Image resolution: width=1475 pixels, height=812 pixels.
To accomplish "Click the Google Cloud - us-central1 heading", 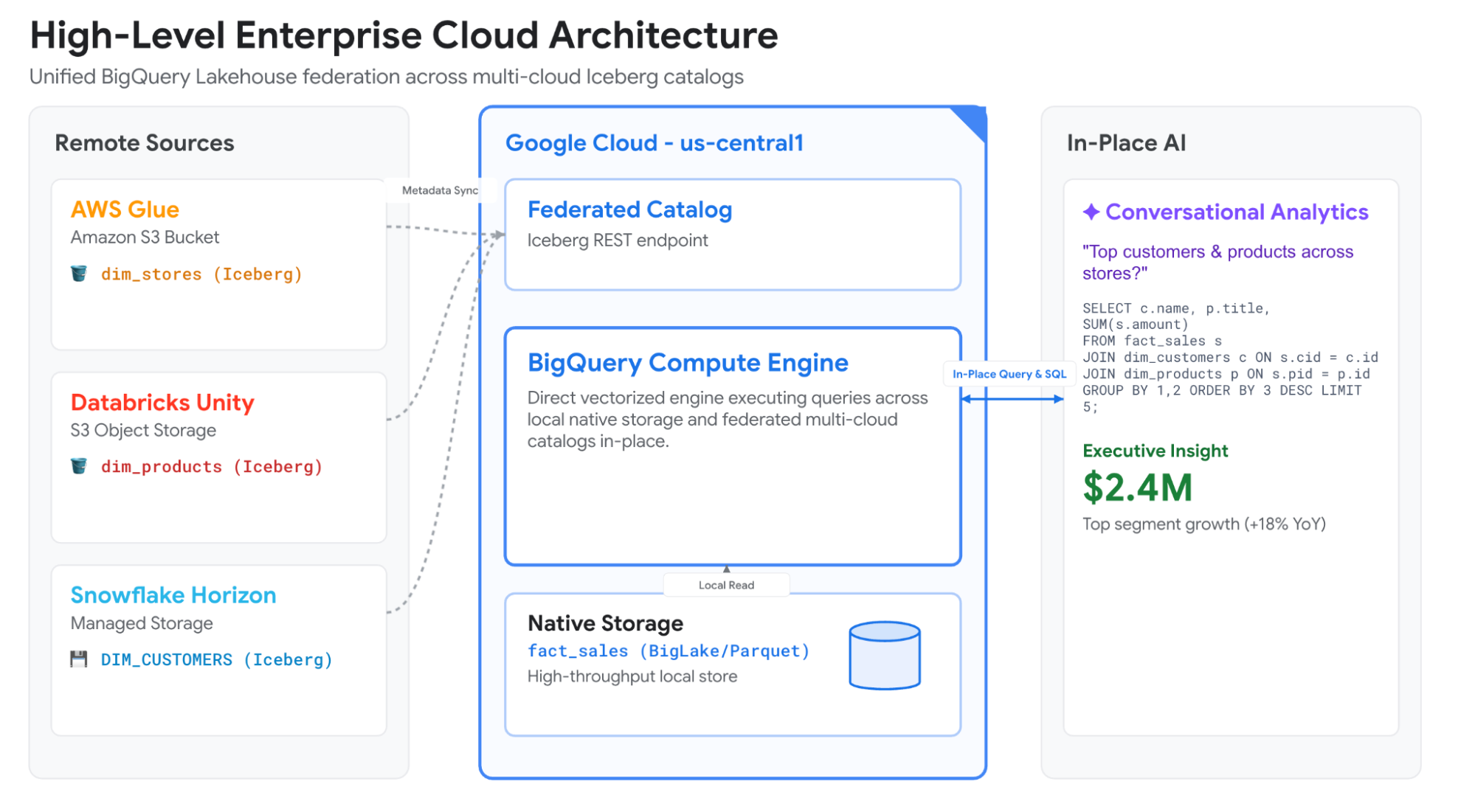I will (x=654, y=143).
